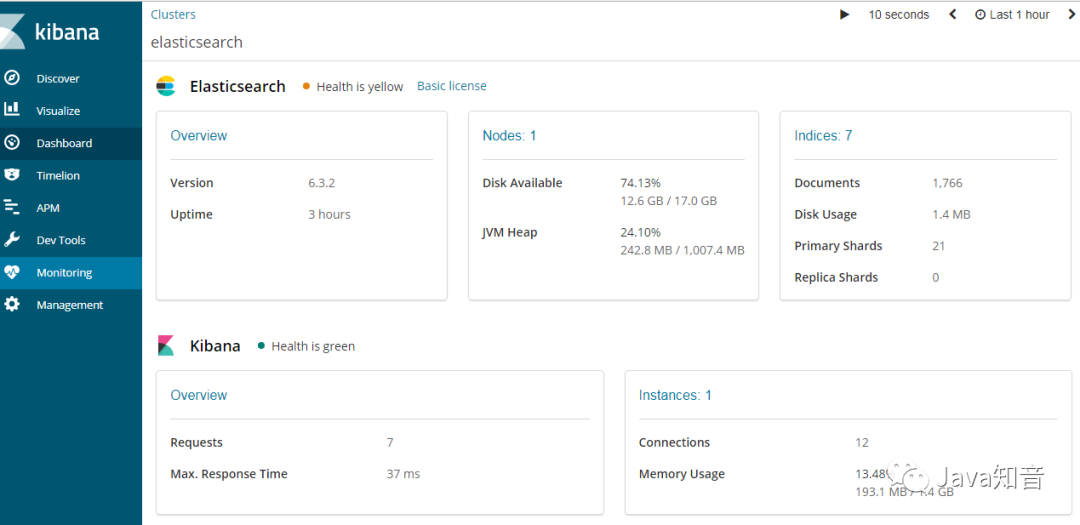Click the Elasticsearch product logo

166,86
